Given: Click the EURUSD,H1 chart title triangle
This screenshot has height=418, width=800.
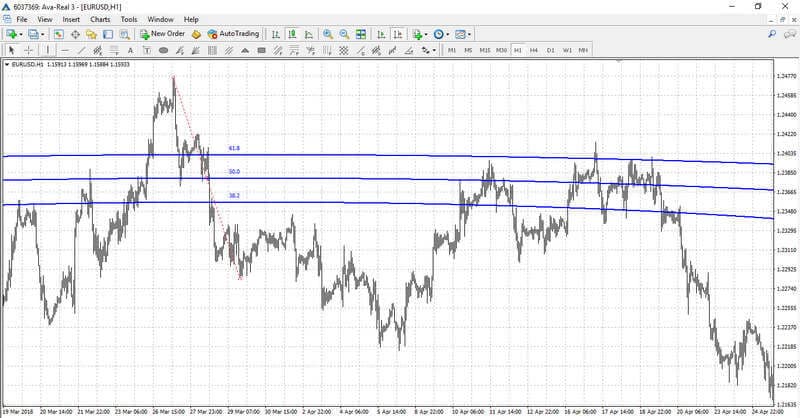Looking at the screenshot, I should (x=7, y=65).
